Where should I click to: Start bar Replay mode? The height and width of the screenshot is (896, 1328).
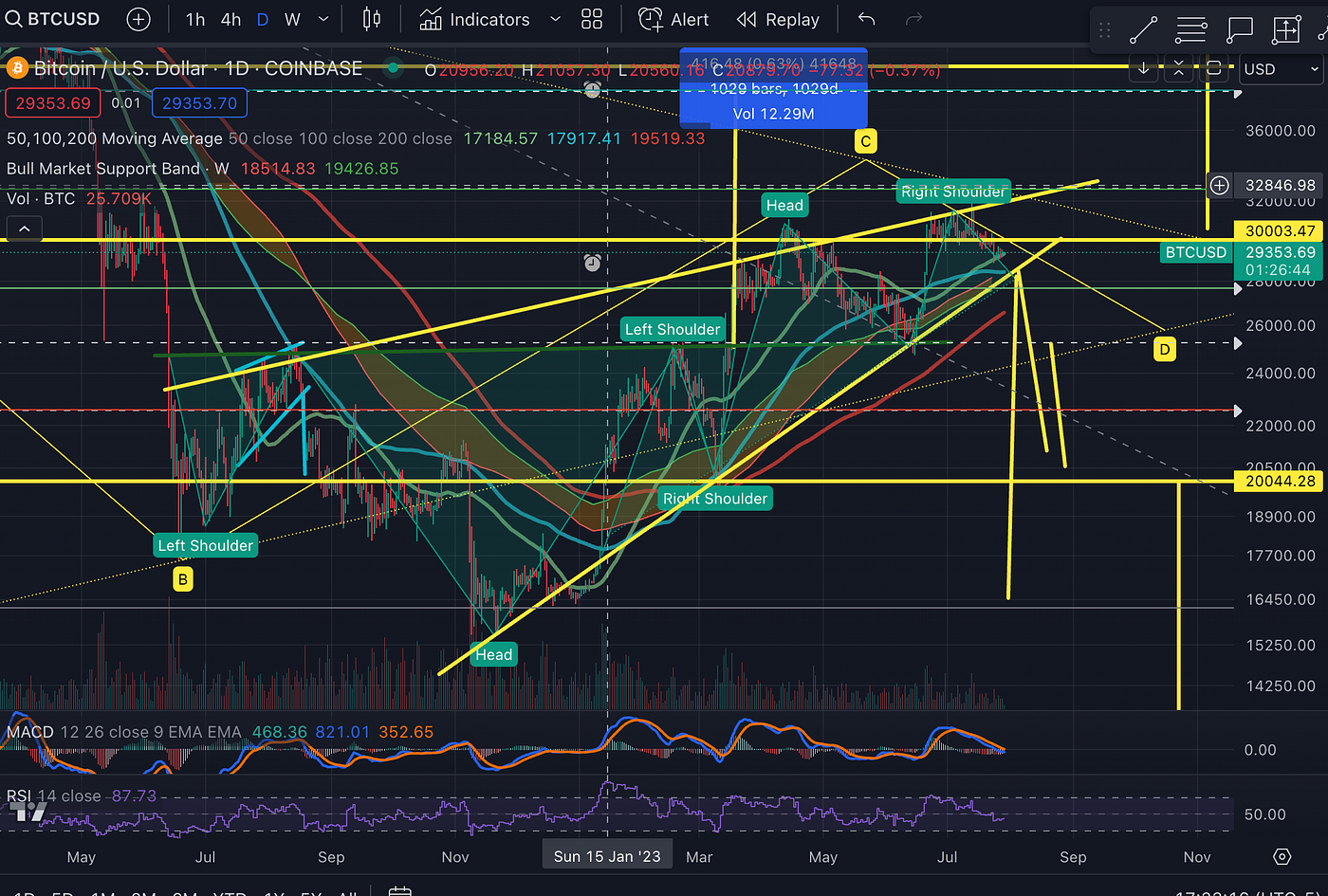coord(778,19)
